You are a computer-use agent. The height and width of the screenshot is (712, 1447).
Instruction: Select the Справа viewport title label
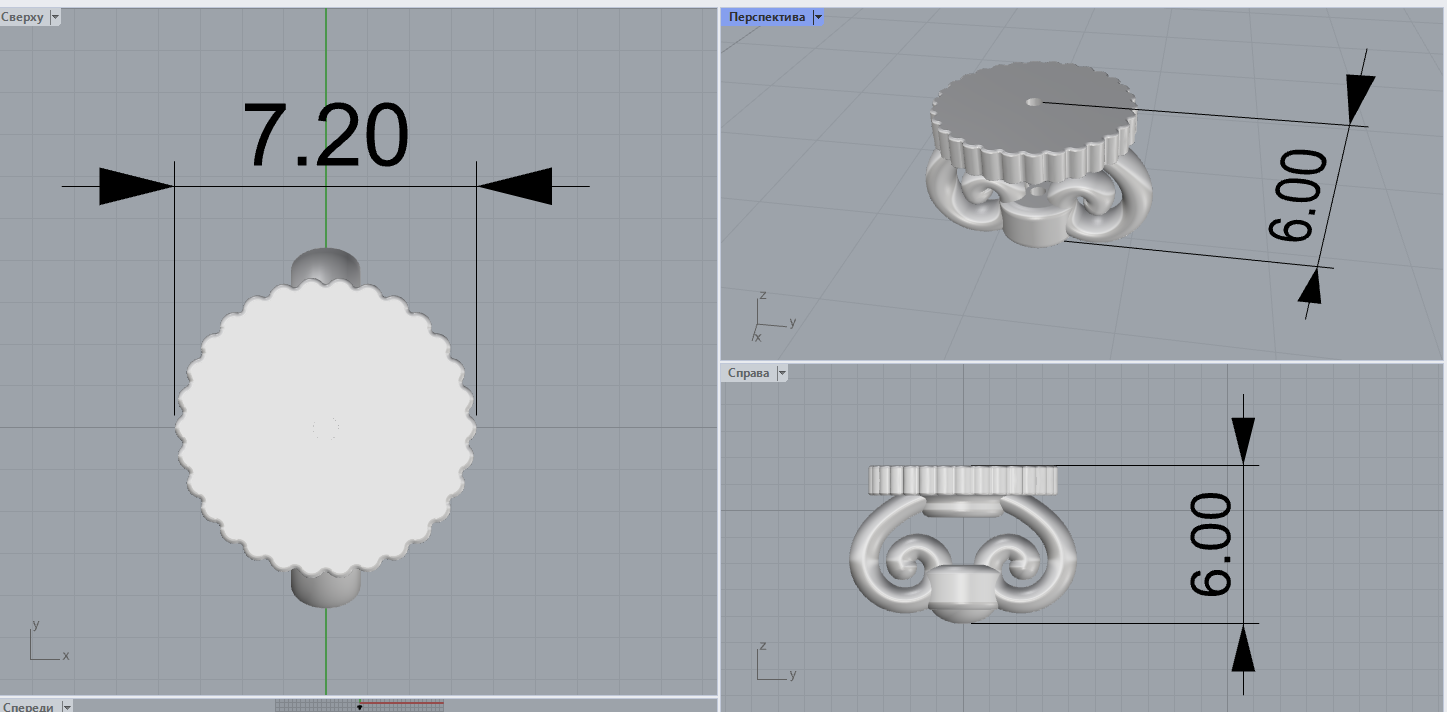tap(748, 373)
